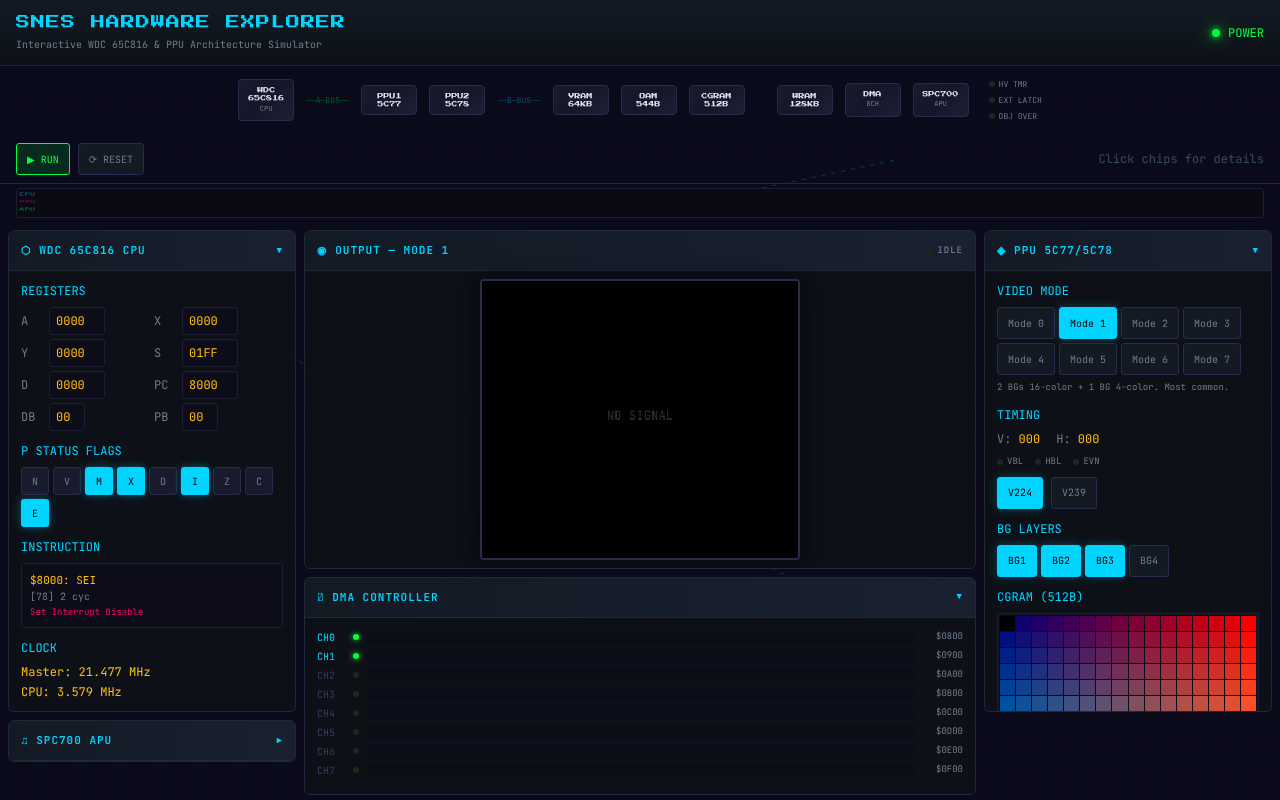This screenshot has height=800, width=1280.
Task: Toggle the N status flag
Action: 35,481
